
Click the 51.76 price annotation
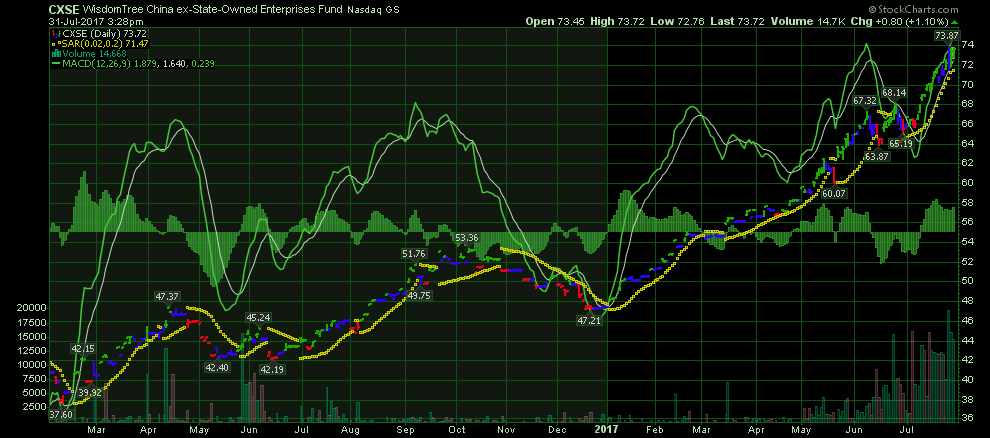point(414,254)
